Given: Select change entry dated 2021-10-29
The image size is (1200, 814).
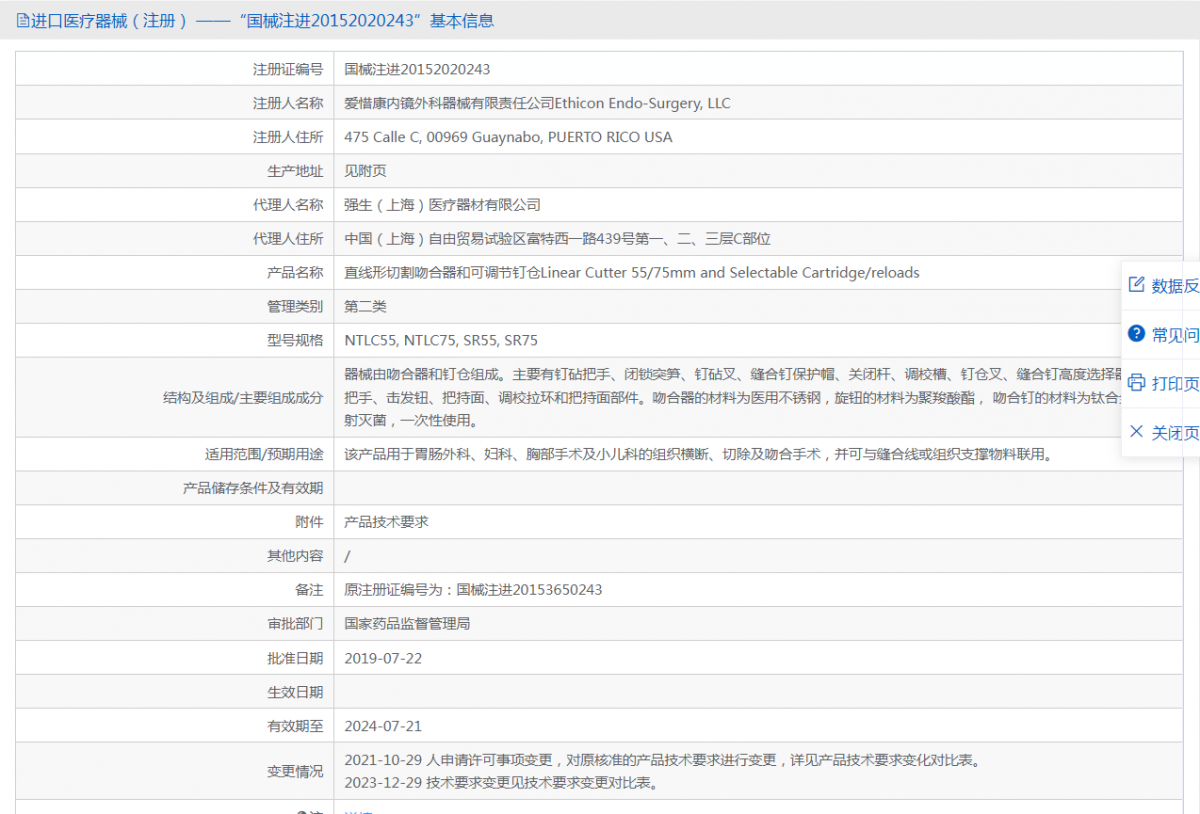Looking at the screenshot, I should pos(663,761).
